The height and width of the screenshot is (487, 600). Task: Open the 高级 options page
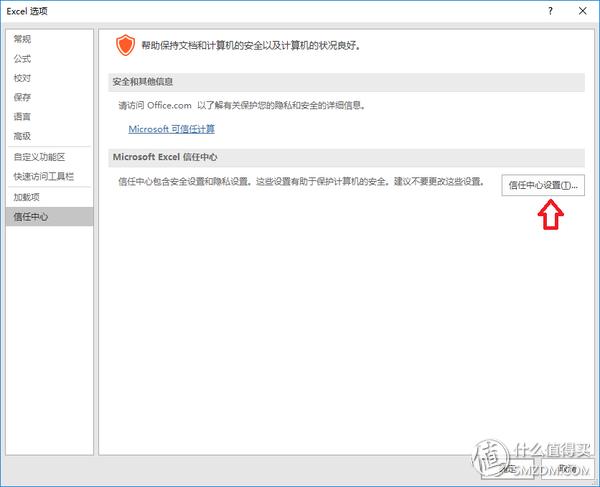[x=49, y=136]
